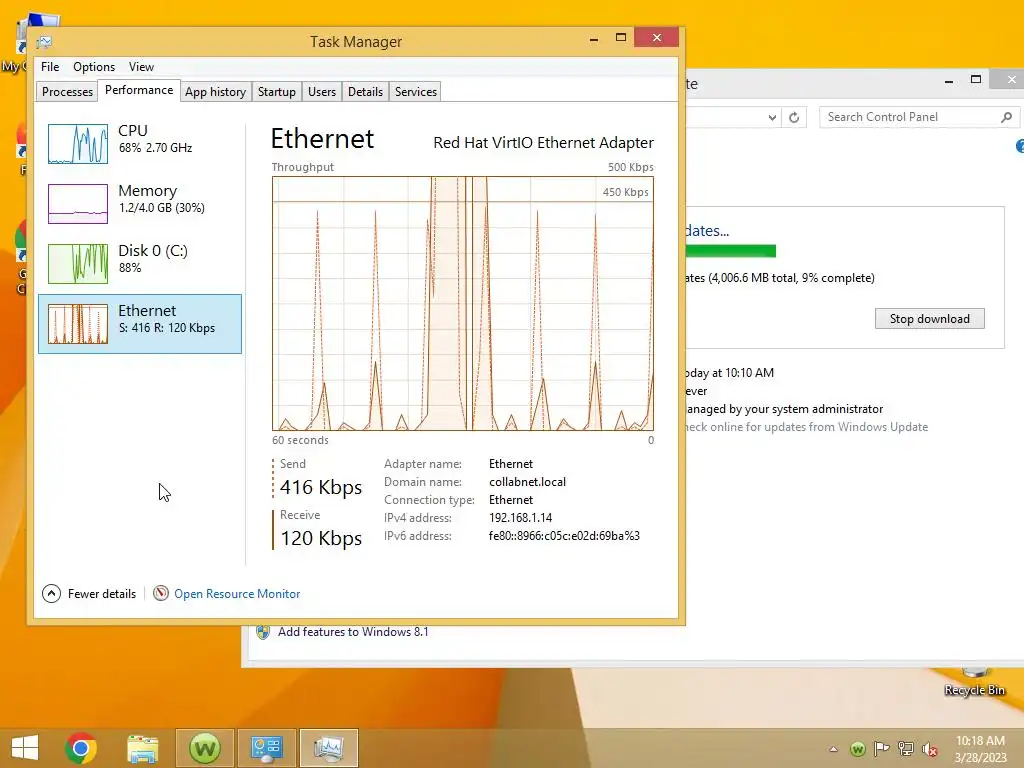Switch to Task Manager taskbar button
This screenshot has width=1024, height=768.
coord(328,748)
